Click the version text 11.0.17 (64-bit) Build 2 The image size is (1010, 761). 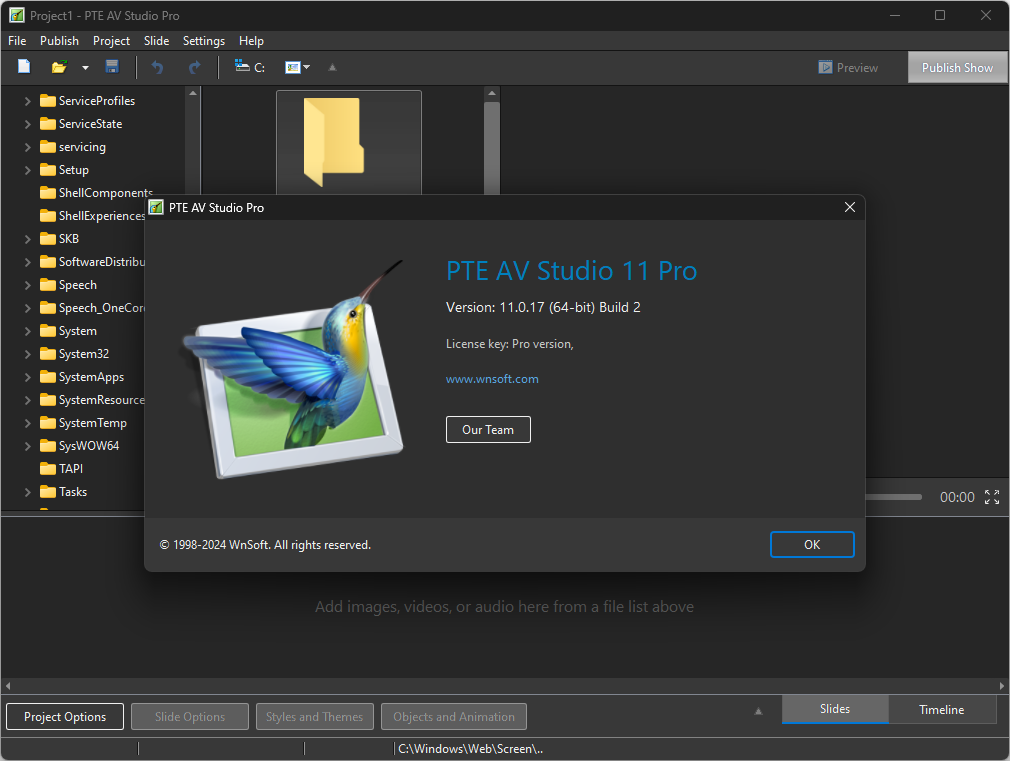pos(570,307)
